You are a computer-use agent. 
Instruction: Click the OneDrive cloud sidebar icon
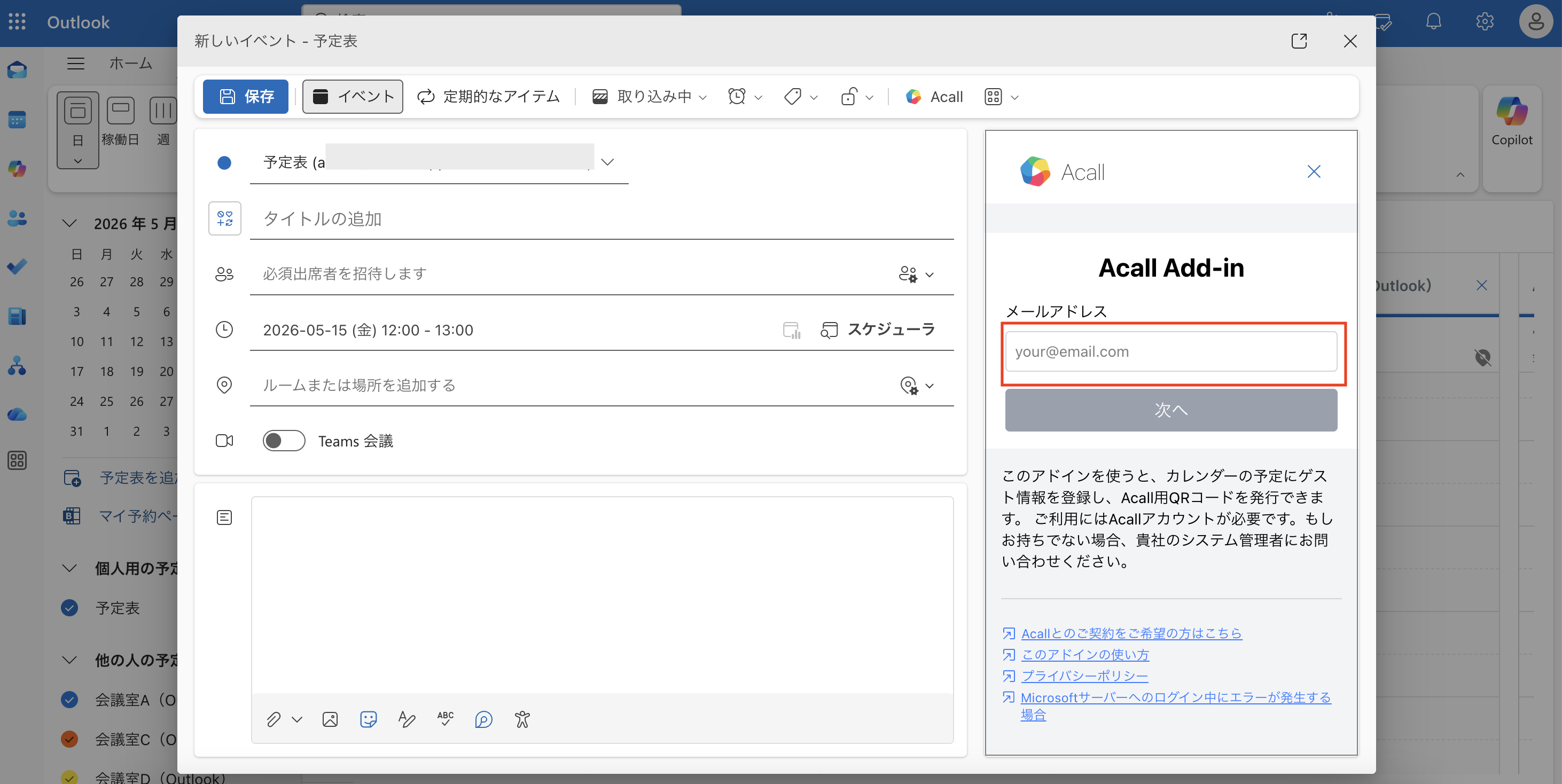[17, 414]
